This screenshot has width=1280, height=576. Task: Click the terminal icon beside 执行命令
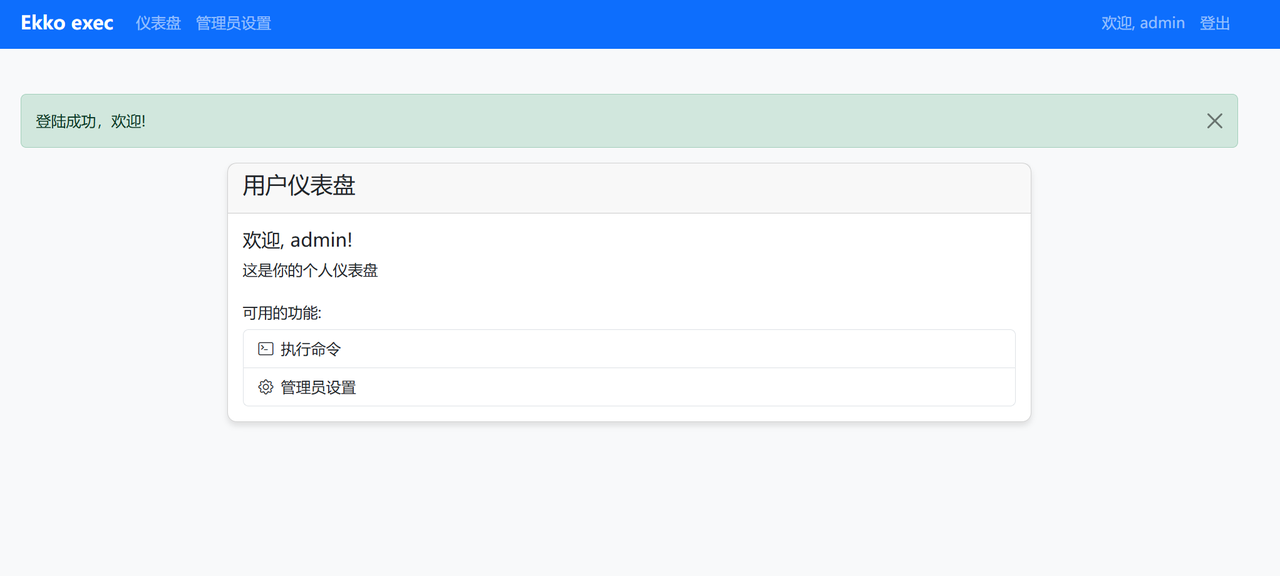click(x=265, y=349)
